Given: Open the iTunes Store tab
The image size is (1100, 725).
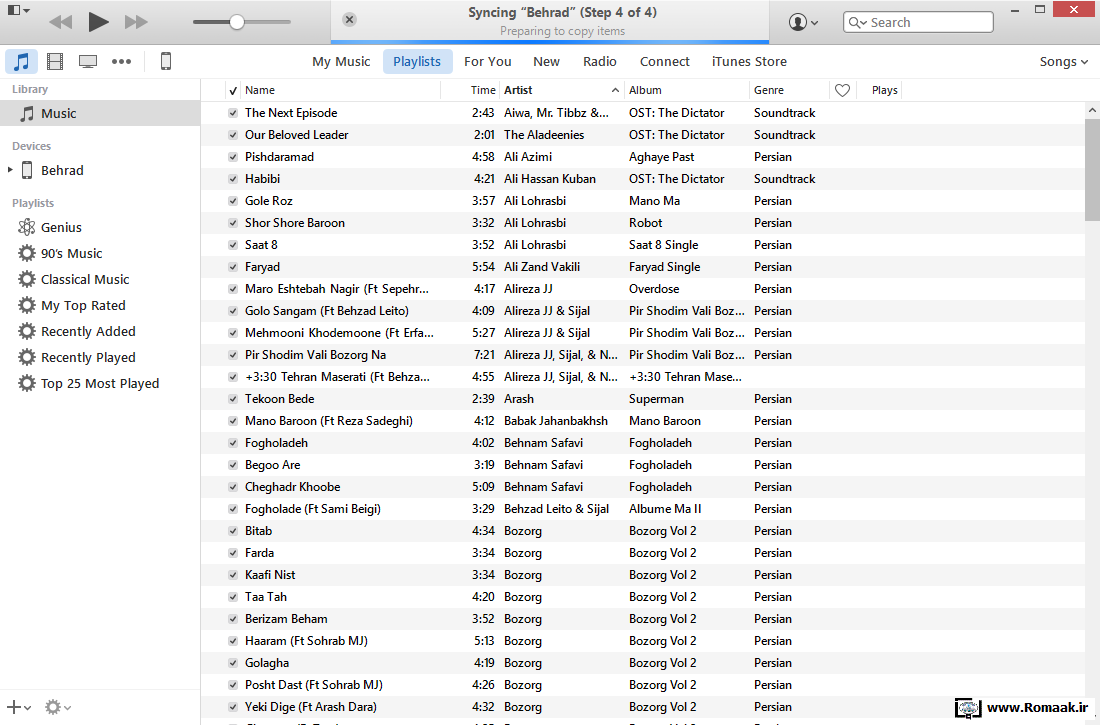Looking at the screenshot, I should pos(749,61).
